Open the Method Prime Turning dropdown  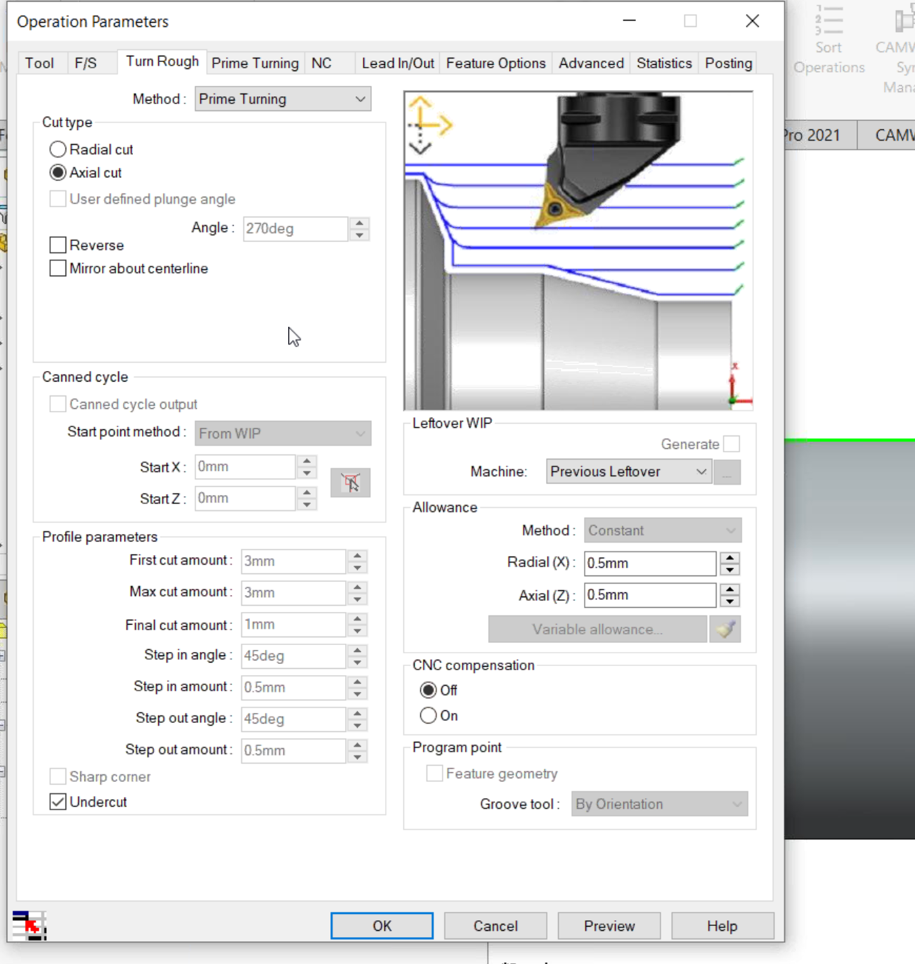tap(283, 99)
